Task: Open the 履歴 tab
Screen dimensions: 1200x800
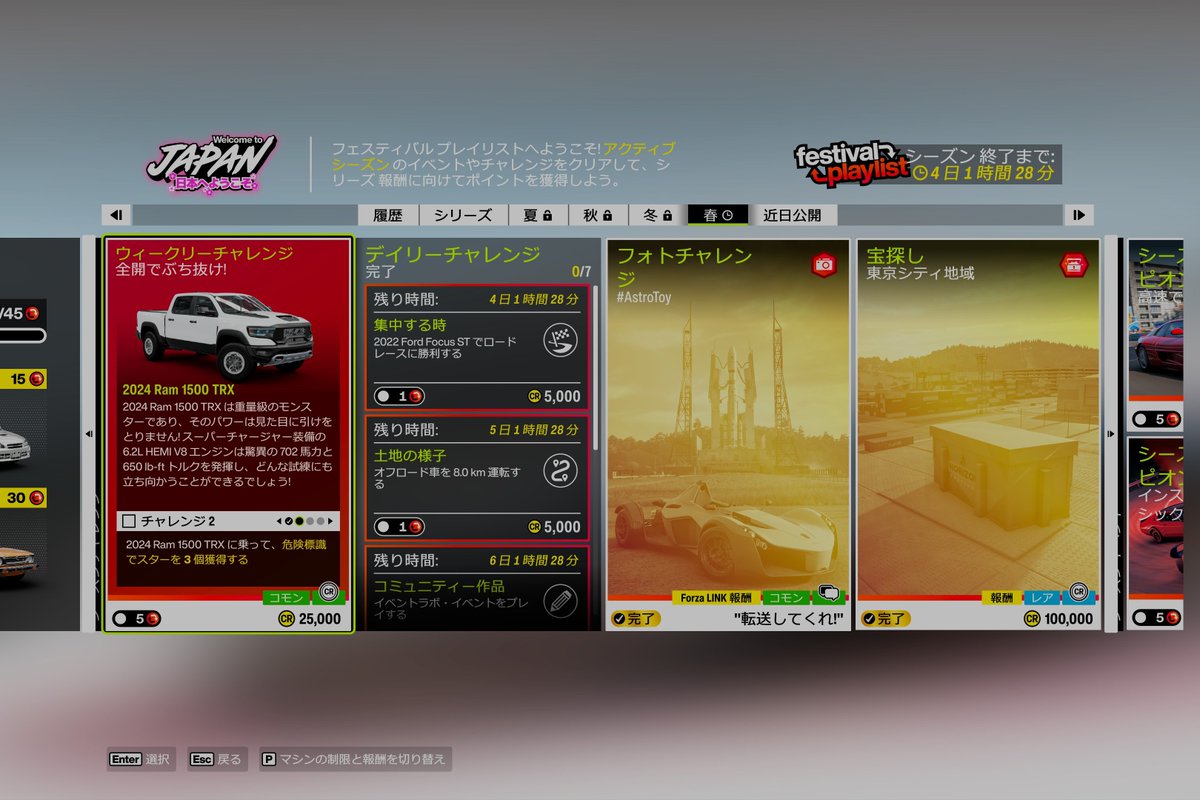Action: pyautogui.click(x=388, y=215)
